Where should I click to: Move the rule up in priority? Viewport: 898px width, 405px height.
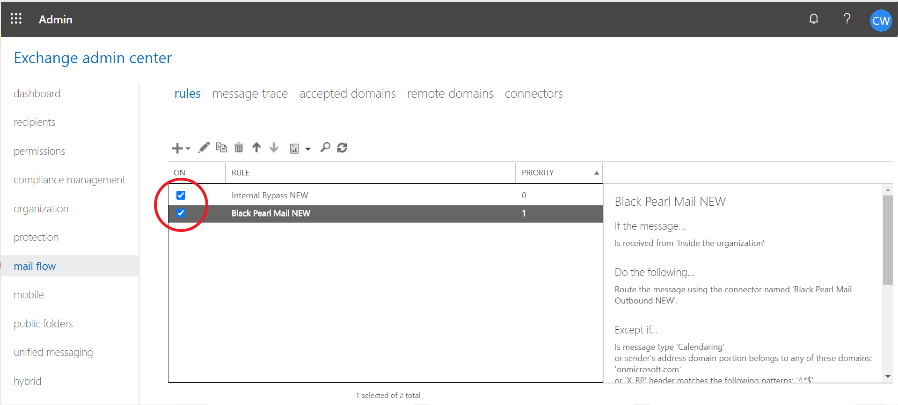(257, 147)
